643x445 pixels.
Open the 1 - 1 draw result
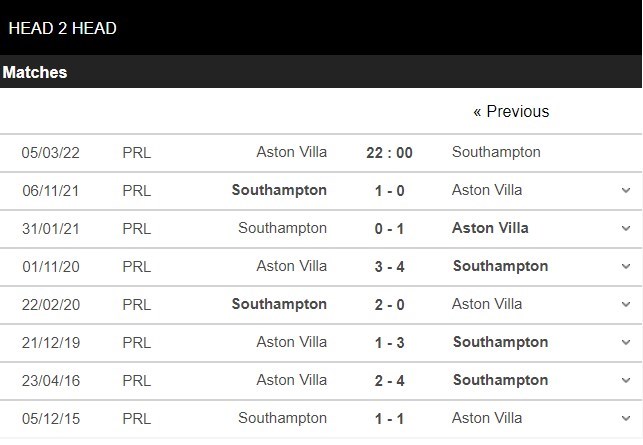389,418
